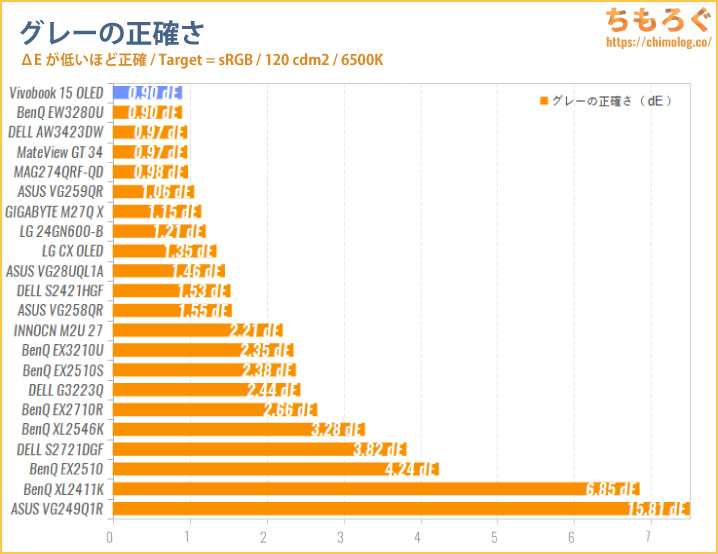Click the ASUS VG249Q1R label
Screen dimensions: 718x554
[57, 509]
